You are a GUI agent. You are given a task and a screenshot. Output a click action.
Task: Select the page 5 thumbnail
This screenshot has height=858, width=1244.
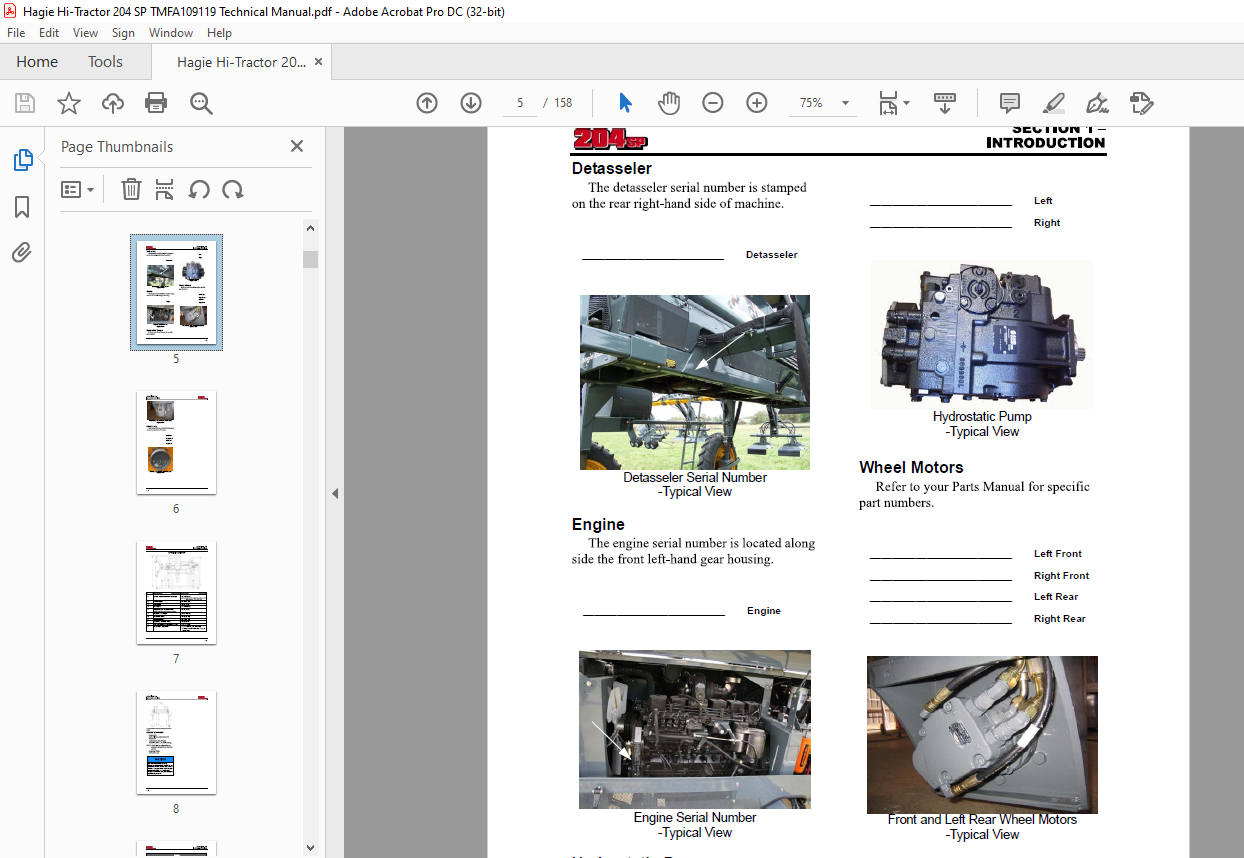click(x=176, y=292)
